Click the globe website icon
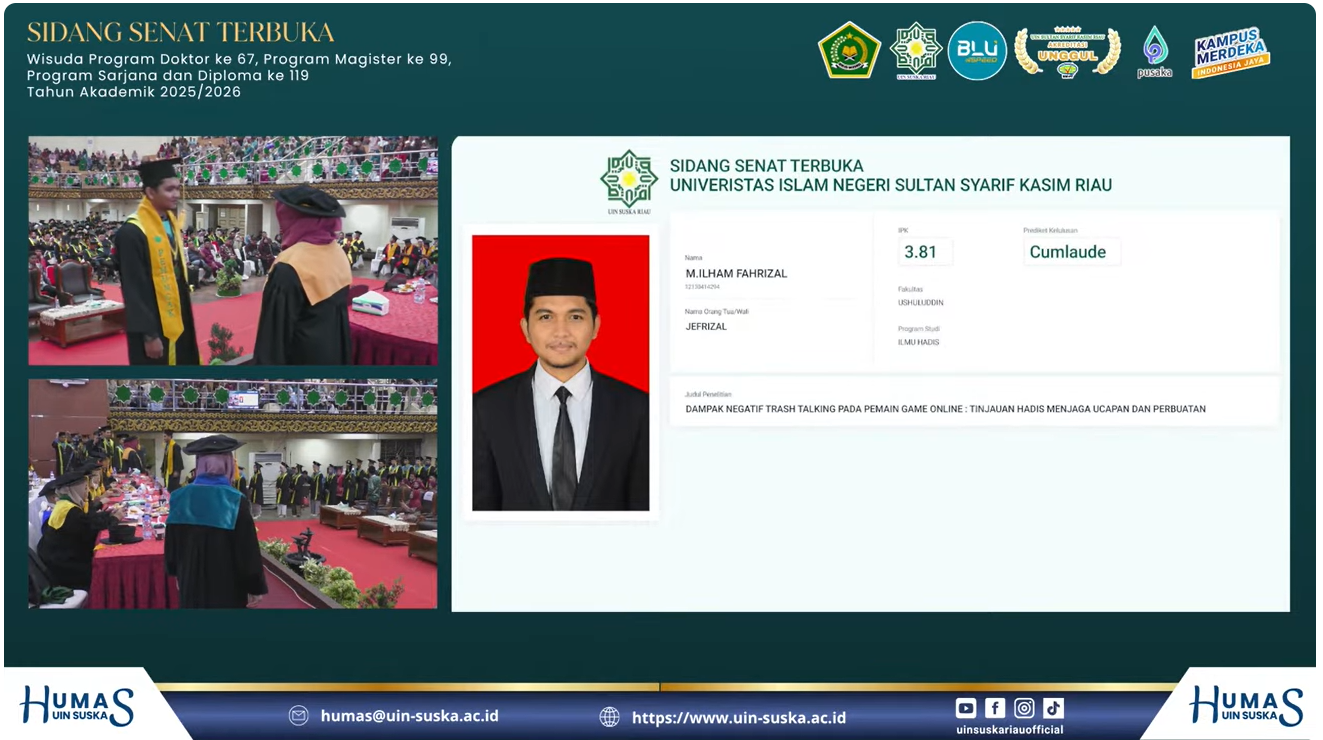Viewport: 1323px width, 740px height. coord(609,717)
